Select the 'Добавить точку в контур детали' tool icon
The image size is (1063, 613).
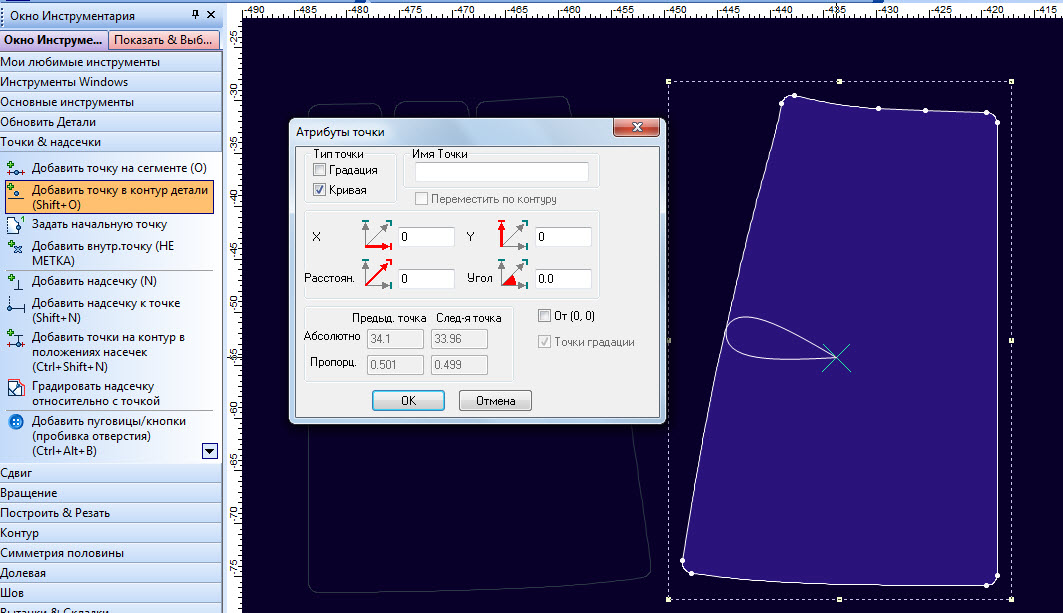14,191
